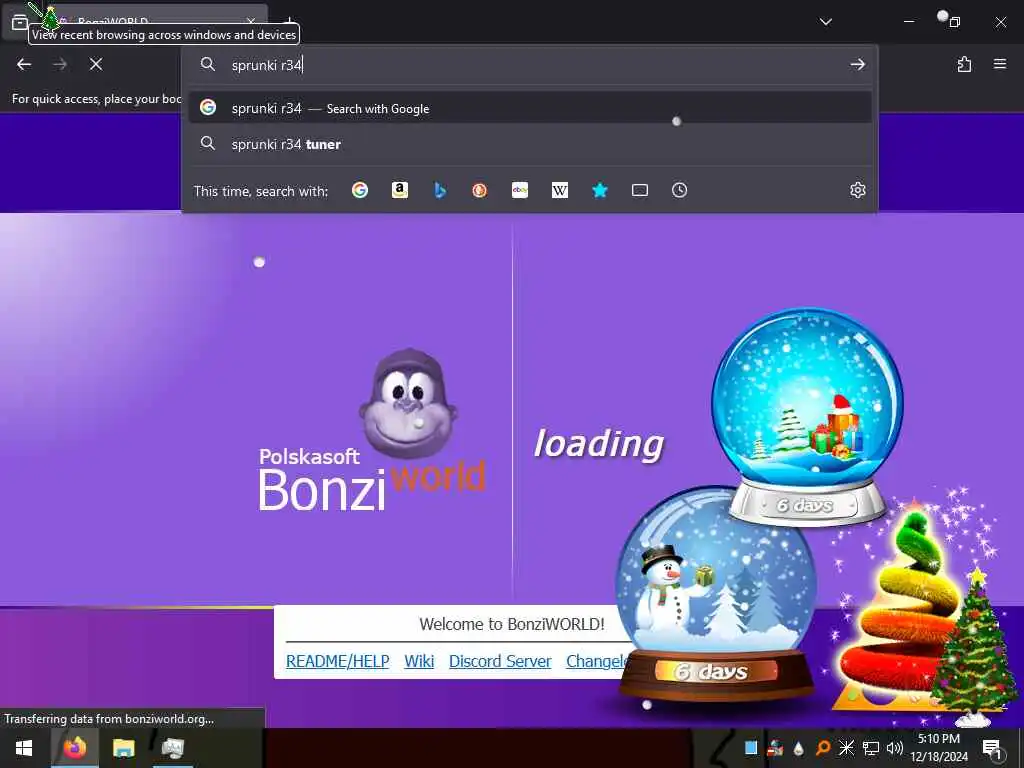Search this time with eBay icon
Screen dimensions: 1024x768
tap(520, 190)
